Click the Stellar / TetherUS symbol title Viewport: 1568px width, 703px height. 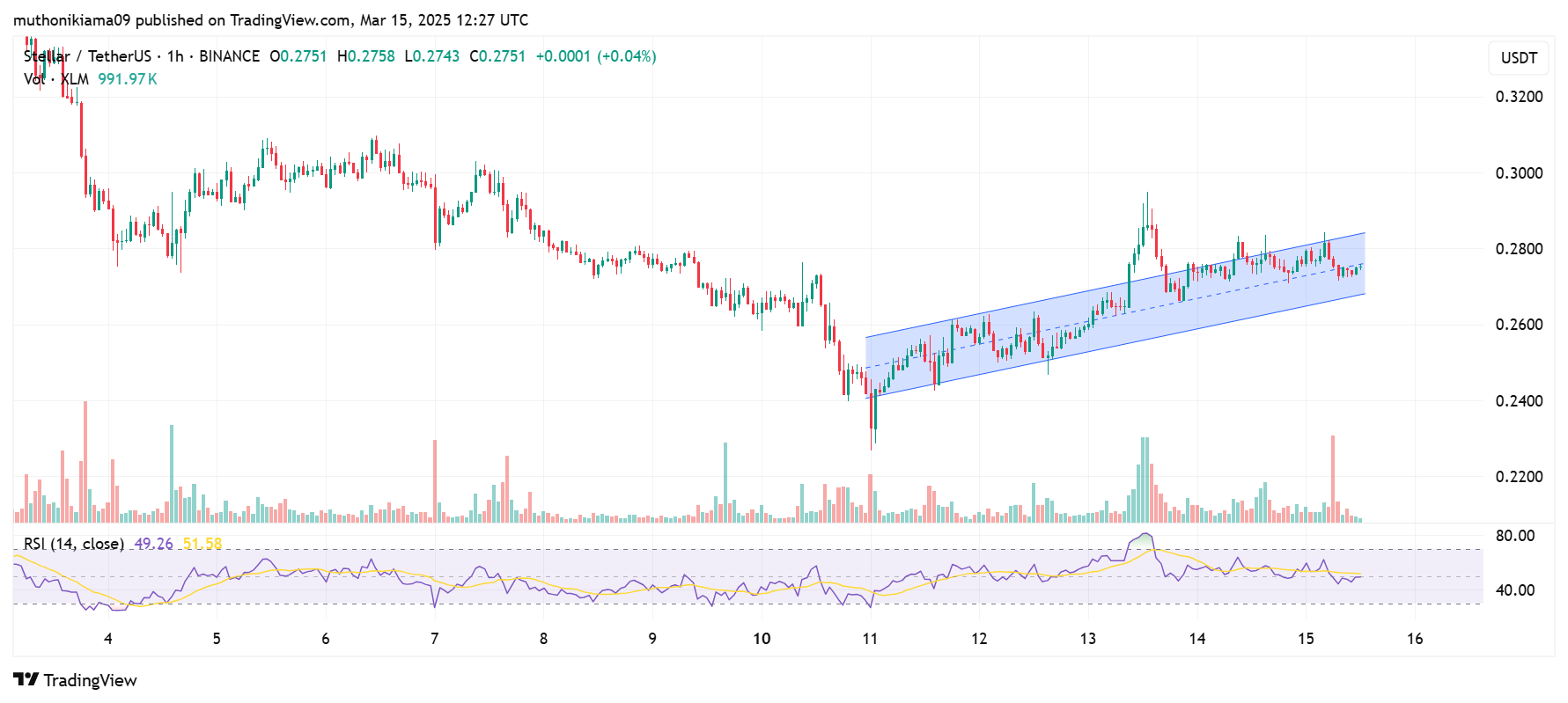click(x=87, y=56)
